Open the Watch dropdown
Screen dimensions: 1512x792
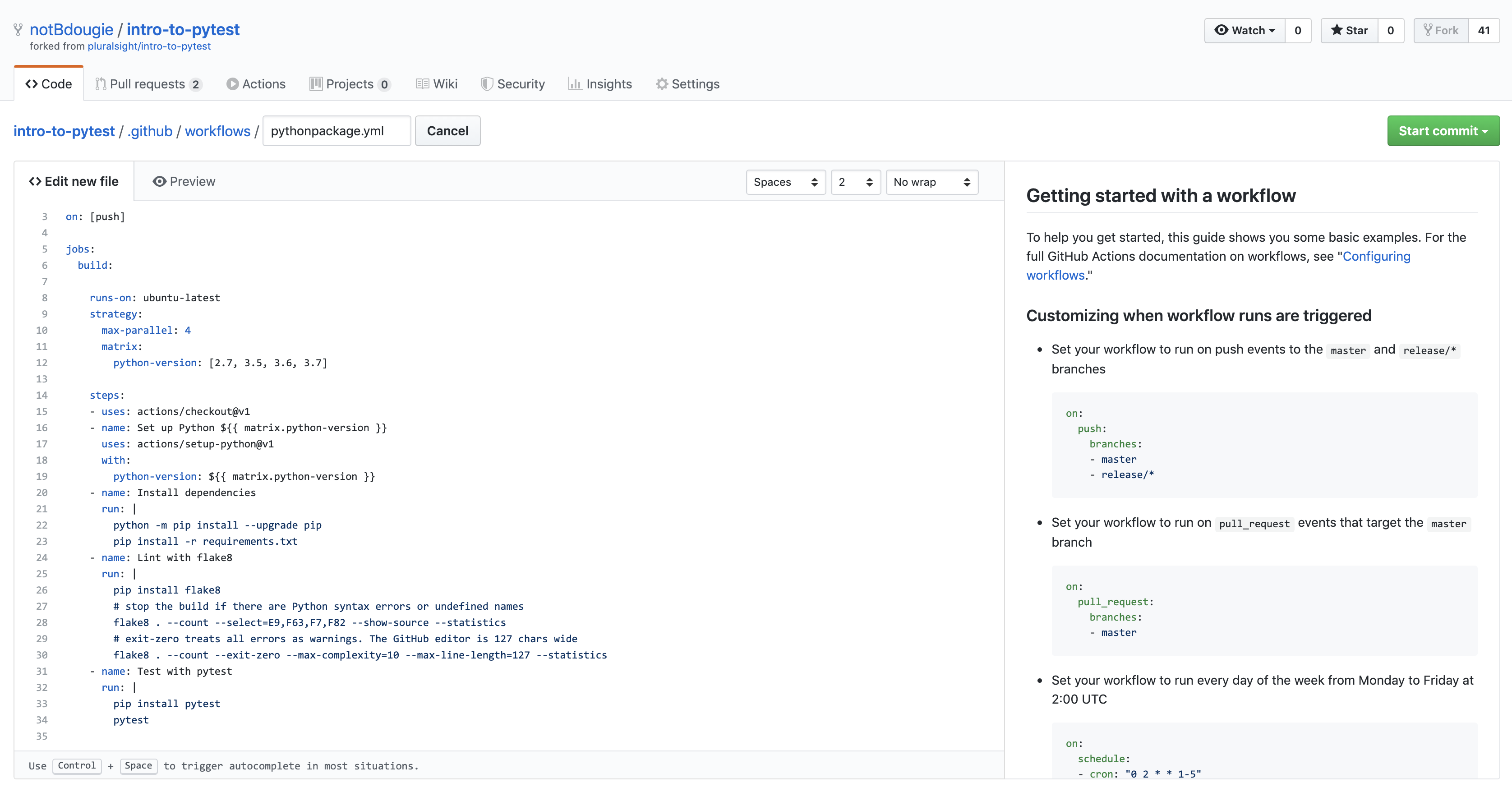pos(1245,31)
